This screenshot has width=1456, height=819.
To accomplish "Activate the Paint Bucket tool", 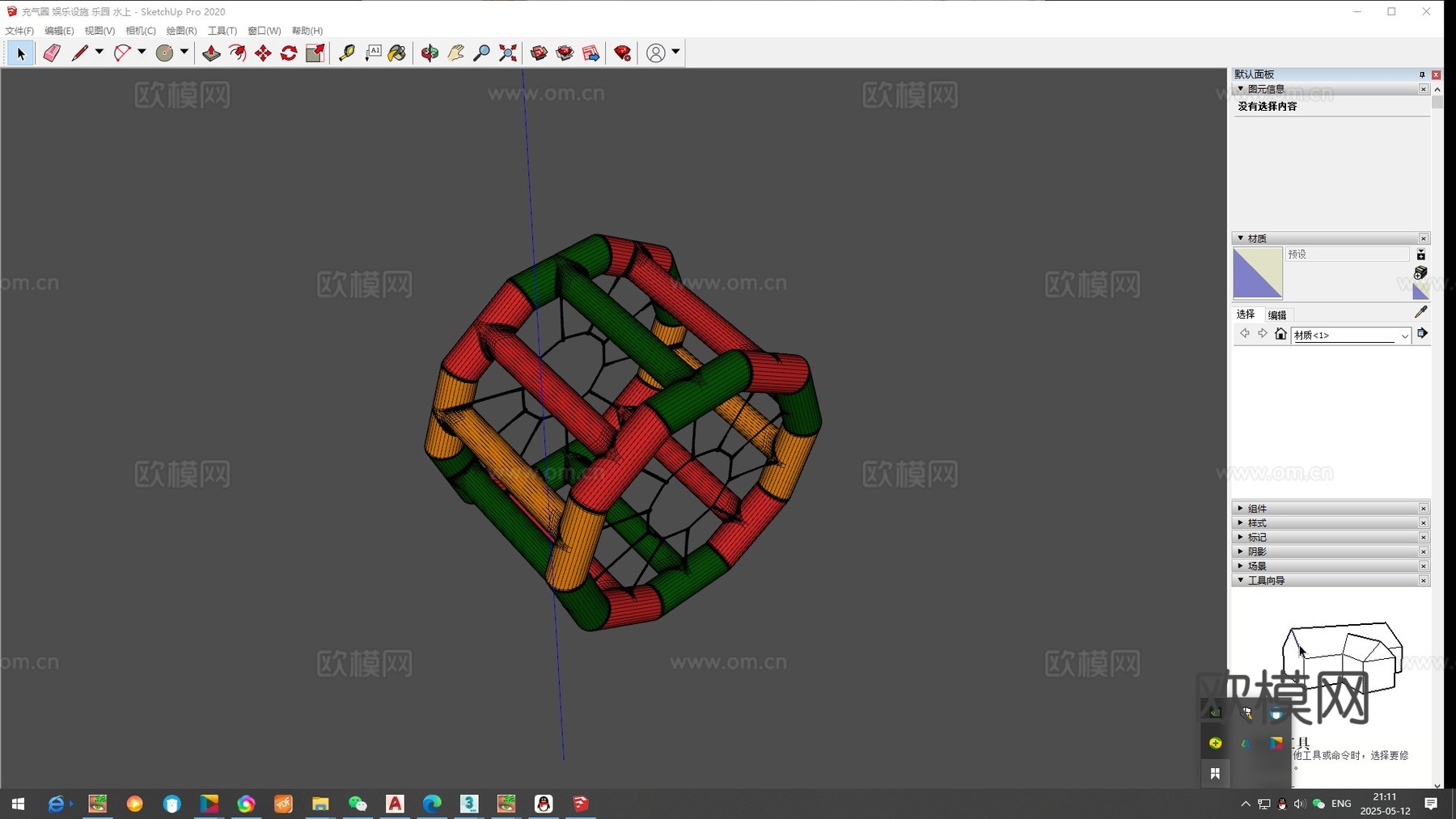I will 397,53.
